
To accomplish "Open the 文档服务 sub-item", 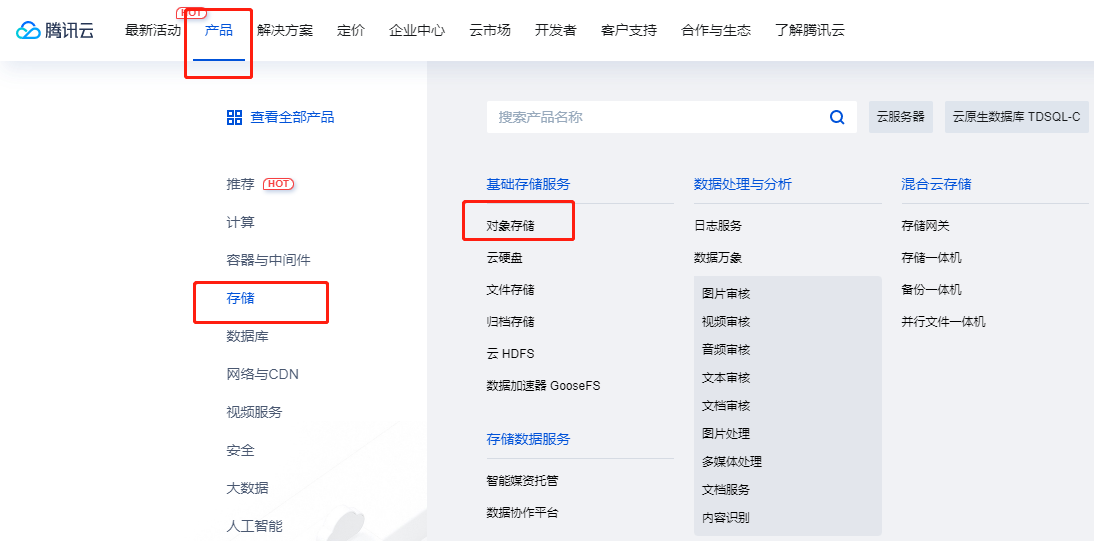I will 726,489.
